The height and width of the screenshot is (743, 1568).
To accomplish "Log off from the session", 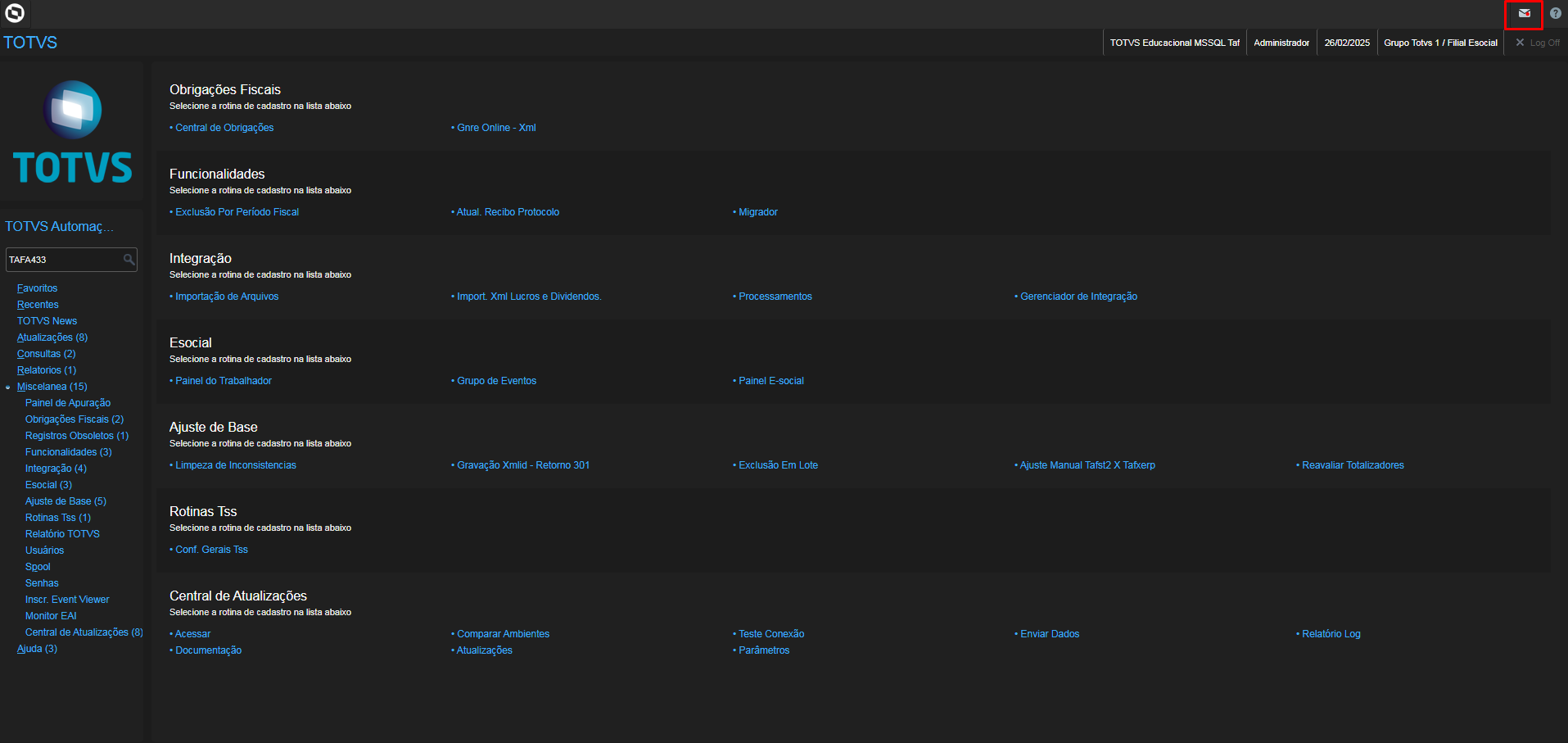I will tap(1538, 43).
